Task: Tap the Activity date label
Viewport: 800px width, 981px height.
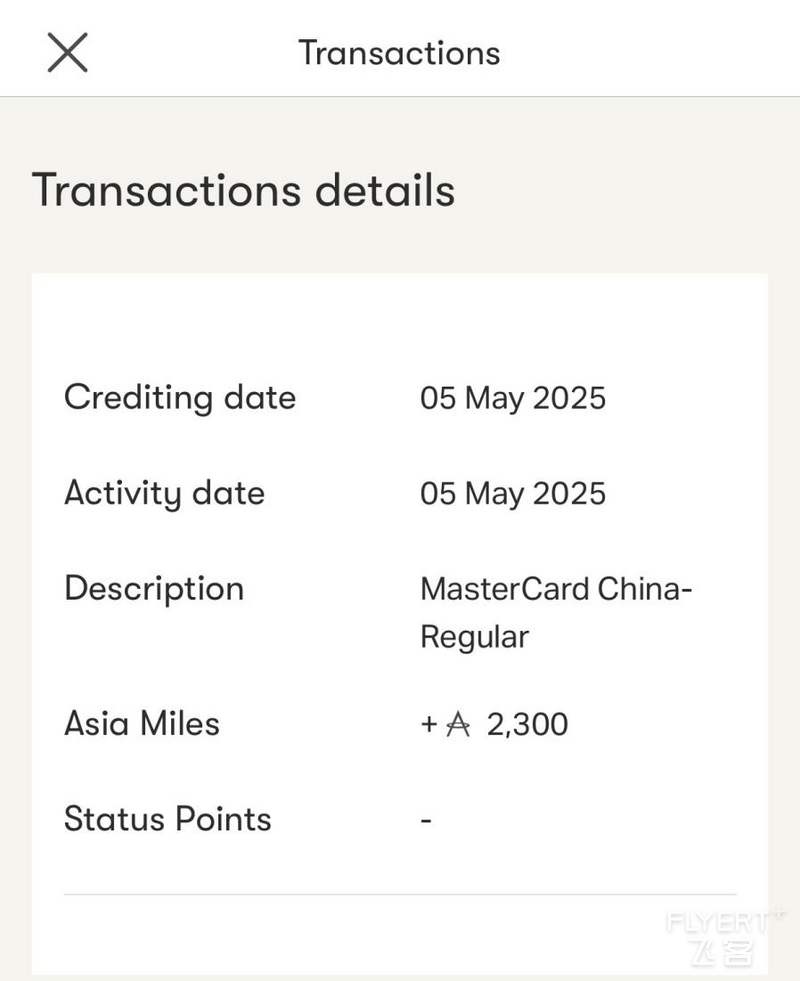Action: pos(165,493)
